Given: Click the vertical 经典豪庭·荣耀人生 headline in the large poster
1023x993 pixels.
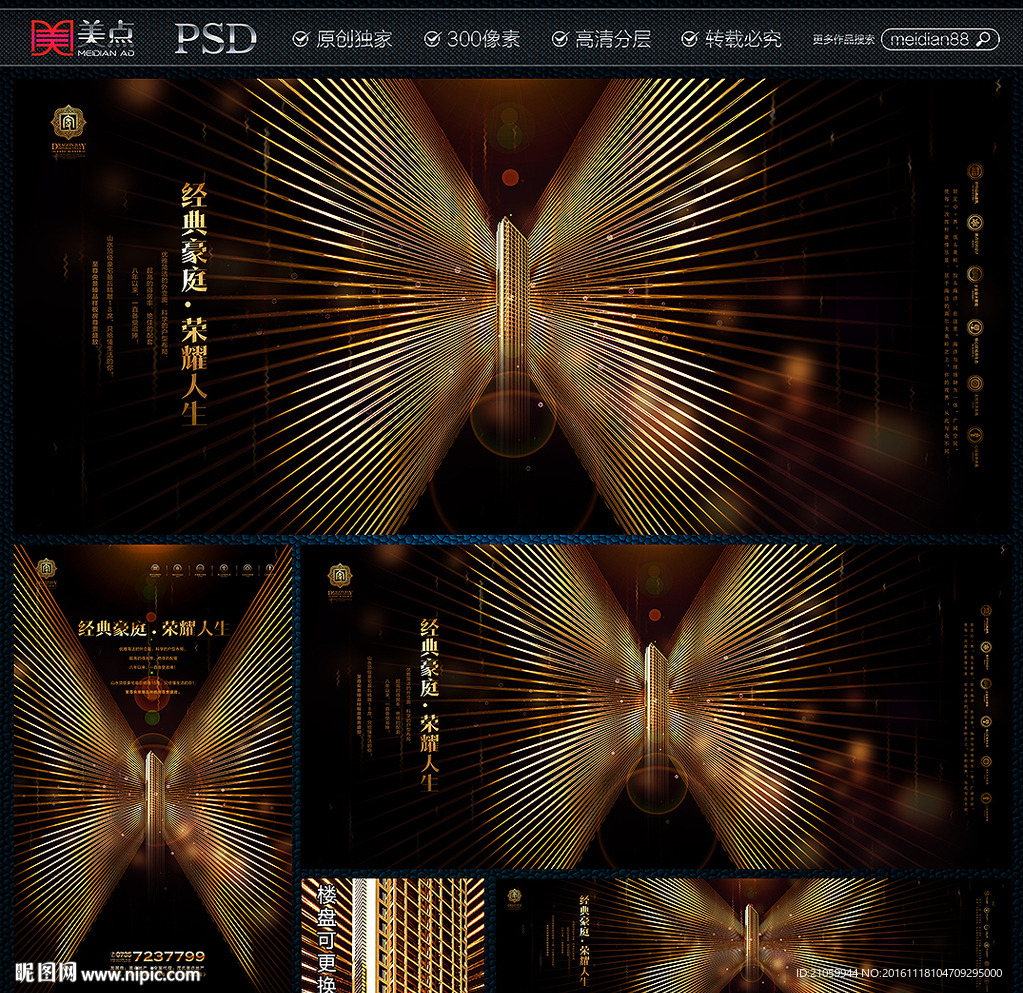Looking at the screenshot, I should click(x=194, y=305).
